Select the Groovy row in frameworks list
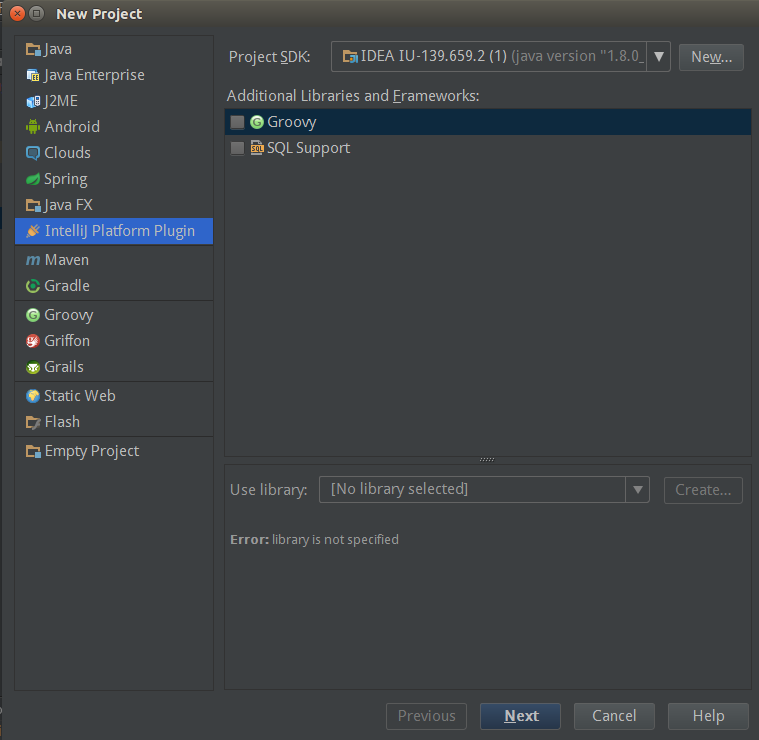 [488, 122]
